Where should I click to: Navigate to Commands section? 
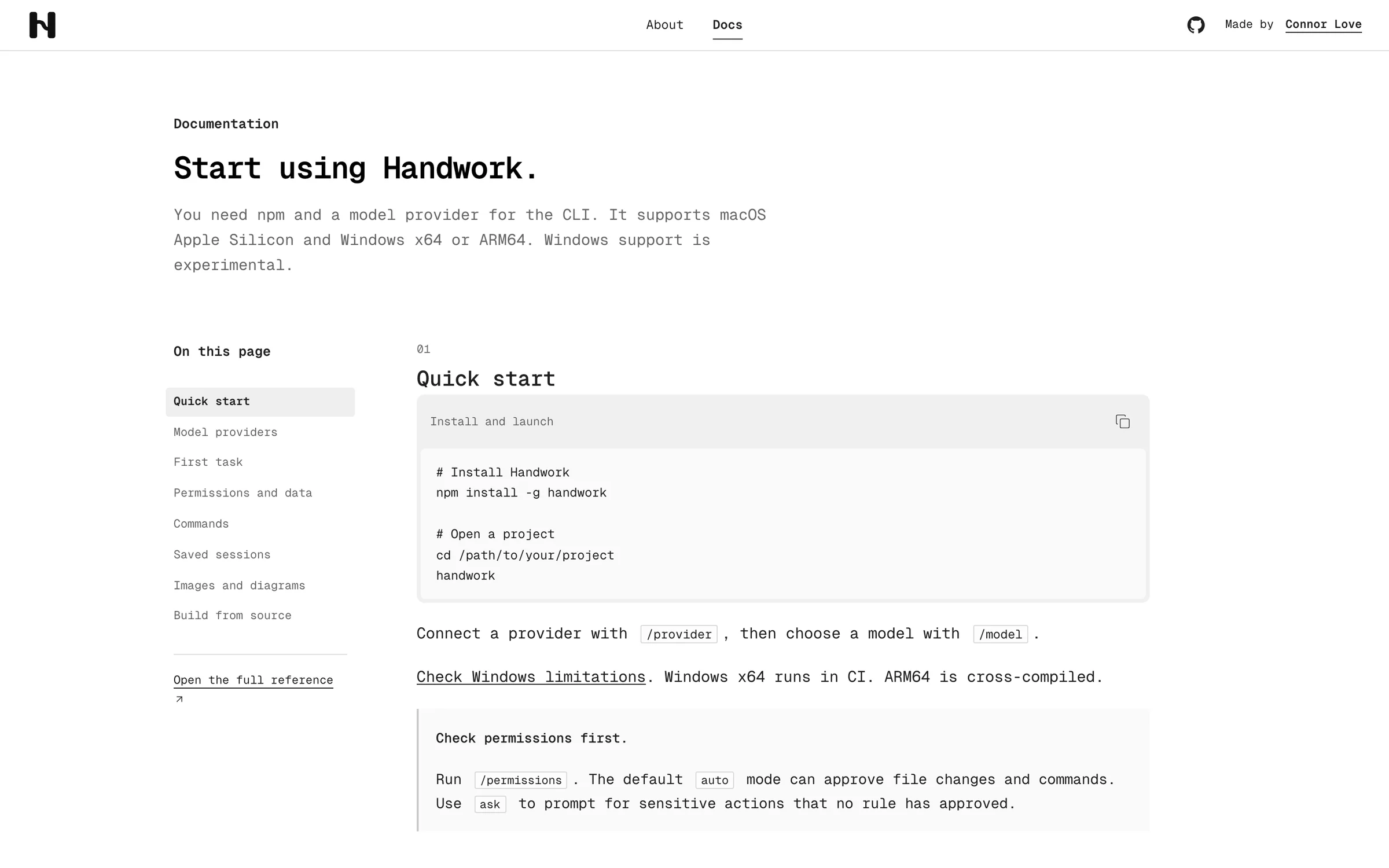[x=201, y=524]
